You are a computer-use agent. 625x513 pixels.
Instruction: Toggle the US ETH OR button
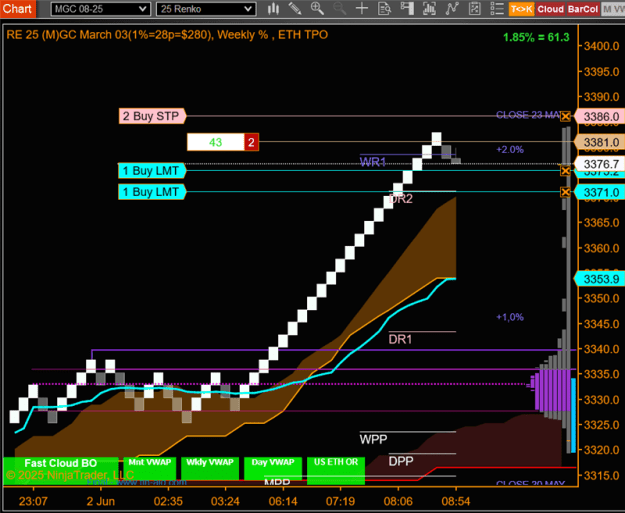[x=336, y=470]
